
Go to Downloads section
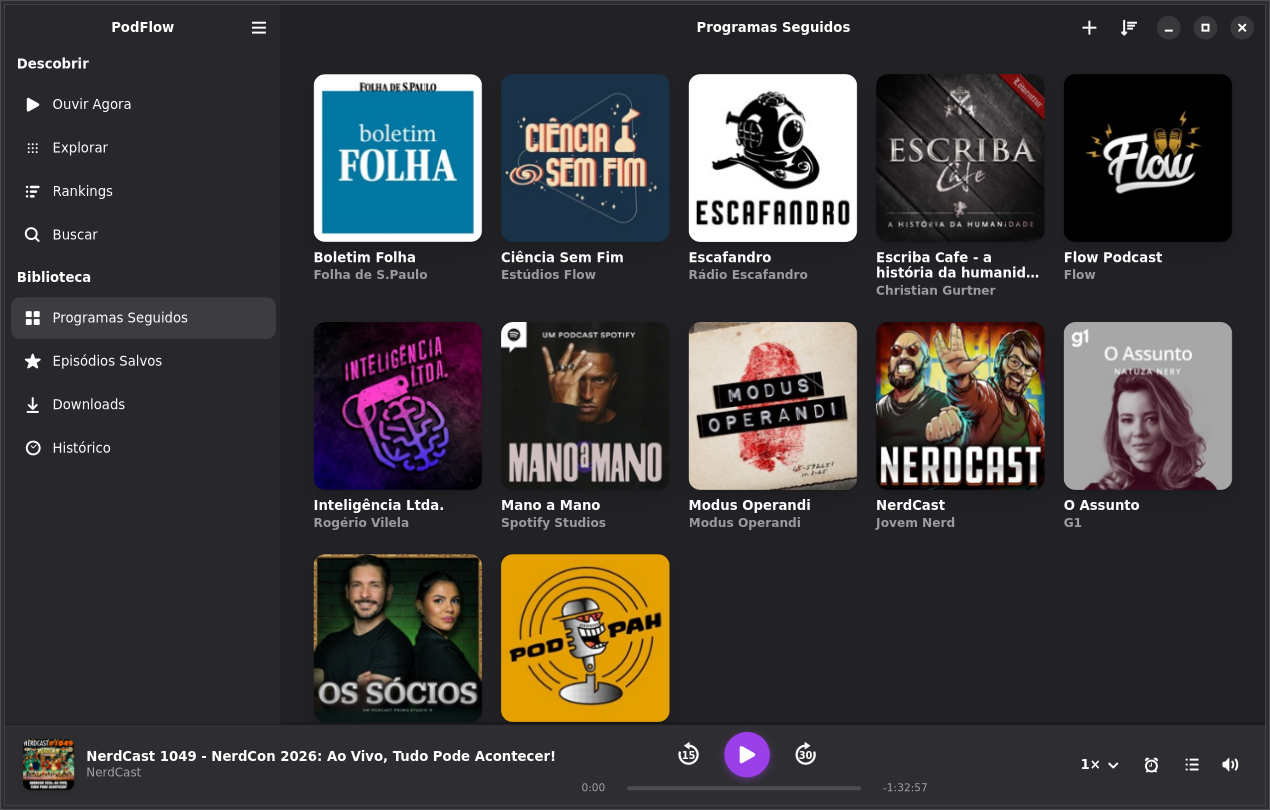(x=143, y=405)
